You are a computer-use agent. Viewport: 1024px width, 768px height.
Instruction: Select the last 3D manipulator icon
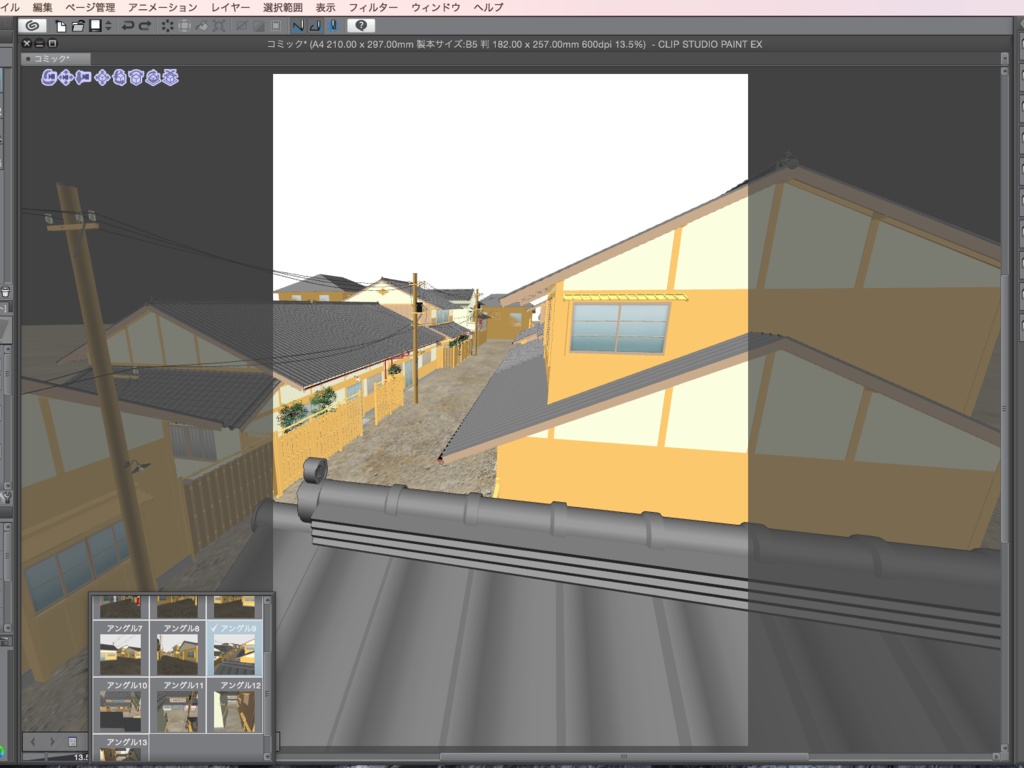(x=170, y=78)
